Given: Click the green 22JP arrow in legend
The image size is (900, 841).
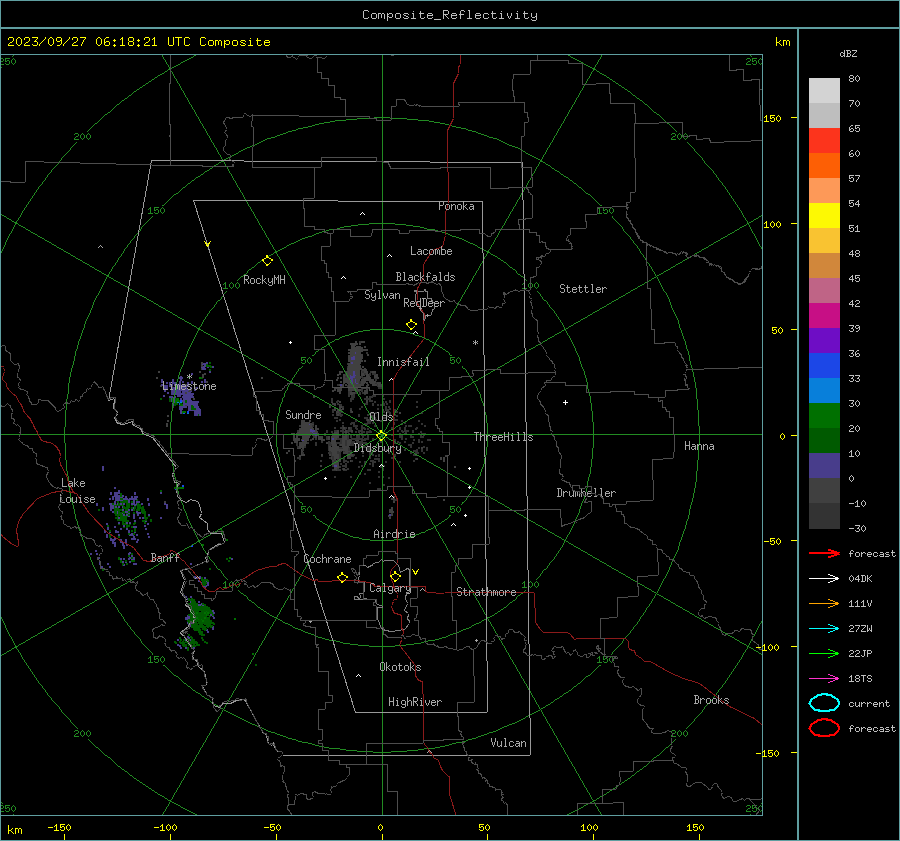Looking at the screenshot, I should (824, 653).
